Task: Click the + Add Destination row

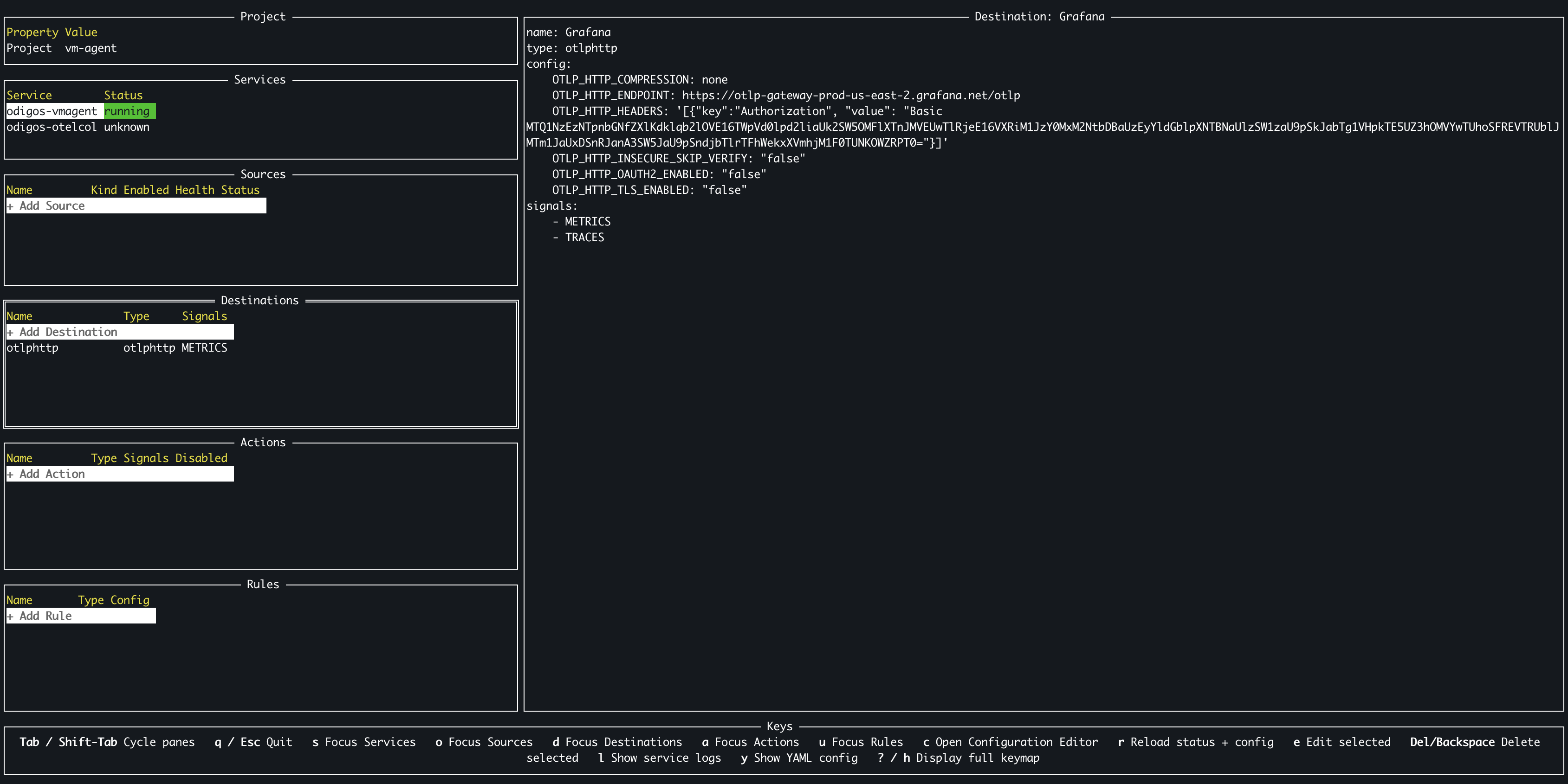Action: tap(119, 332)
